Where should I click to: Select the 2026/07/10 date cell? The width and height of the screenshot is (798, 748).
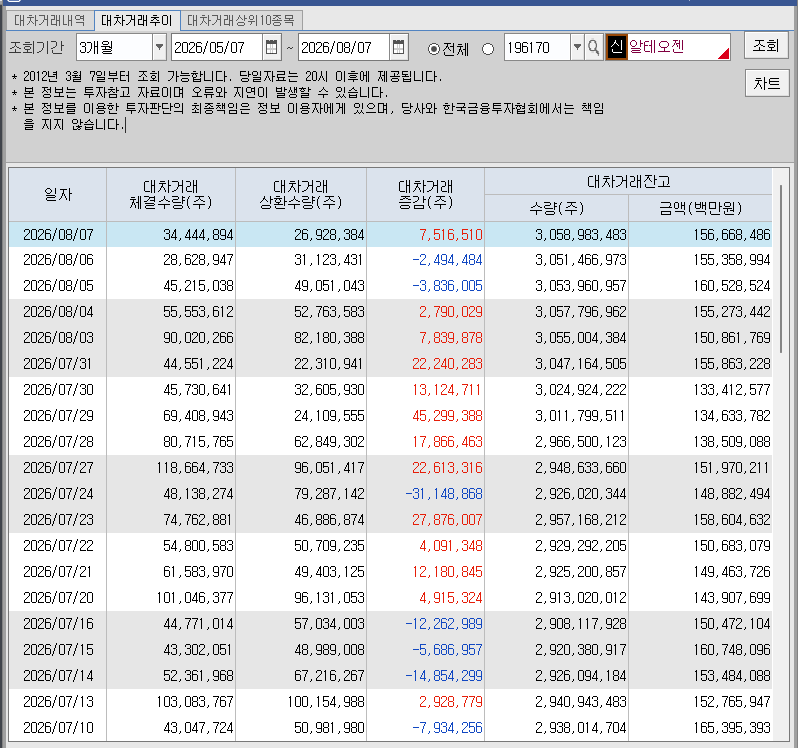coord(58,728)
